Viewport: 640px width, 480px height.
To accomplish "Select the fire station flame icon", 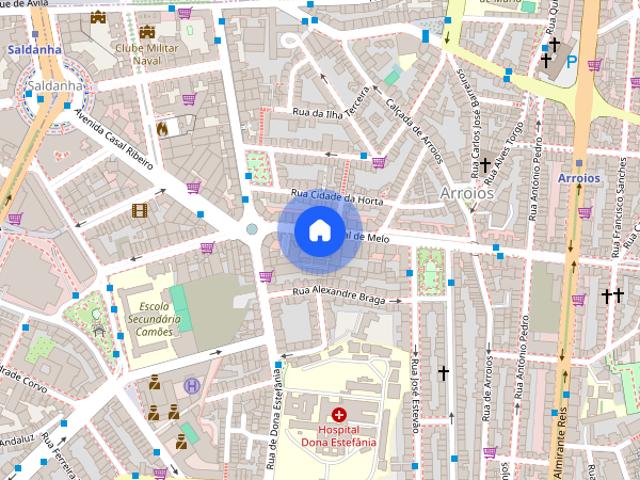I will [x=162, y=129].
